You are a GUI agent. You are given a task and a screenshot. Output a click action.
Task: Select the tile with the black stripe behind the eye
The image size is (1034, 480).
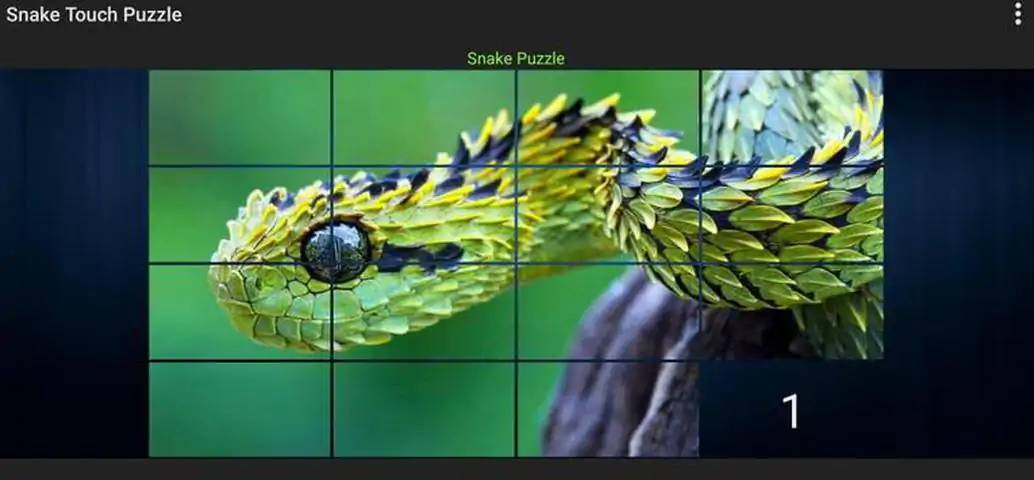pyautogui.click(x=423, y=214)
